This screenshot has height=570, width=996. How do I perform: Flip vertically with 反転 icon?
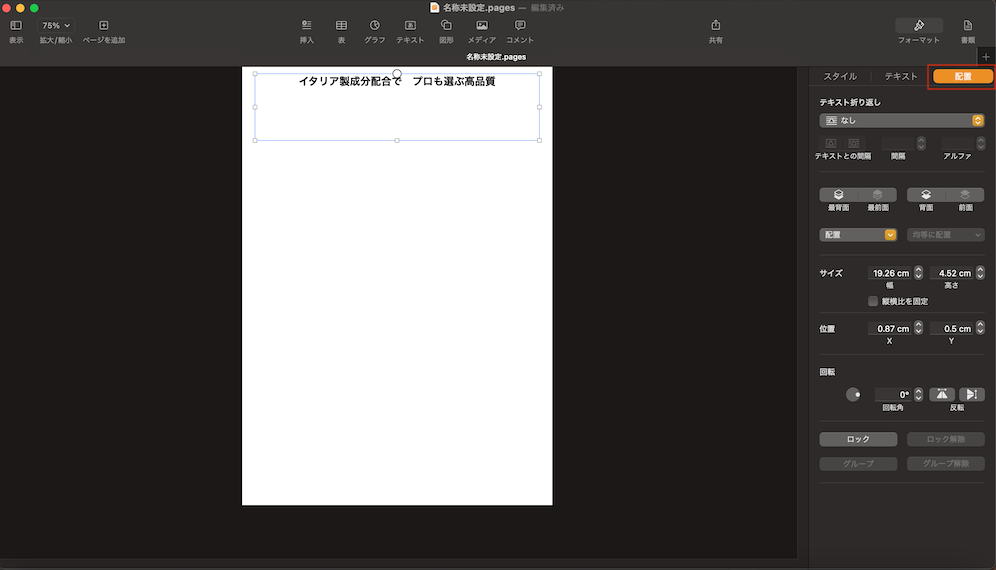(971, 395)
